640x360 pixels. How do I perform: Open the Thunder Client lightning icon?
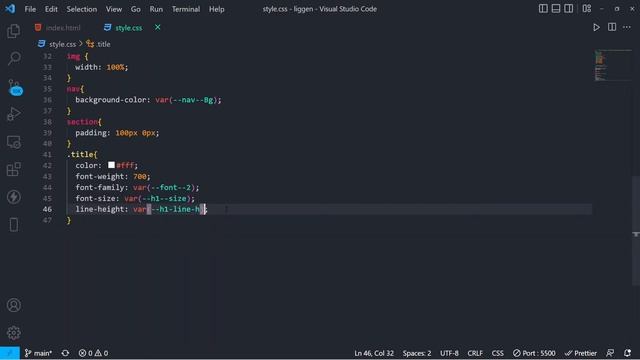[13, 197]
